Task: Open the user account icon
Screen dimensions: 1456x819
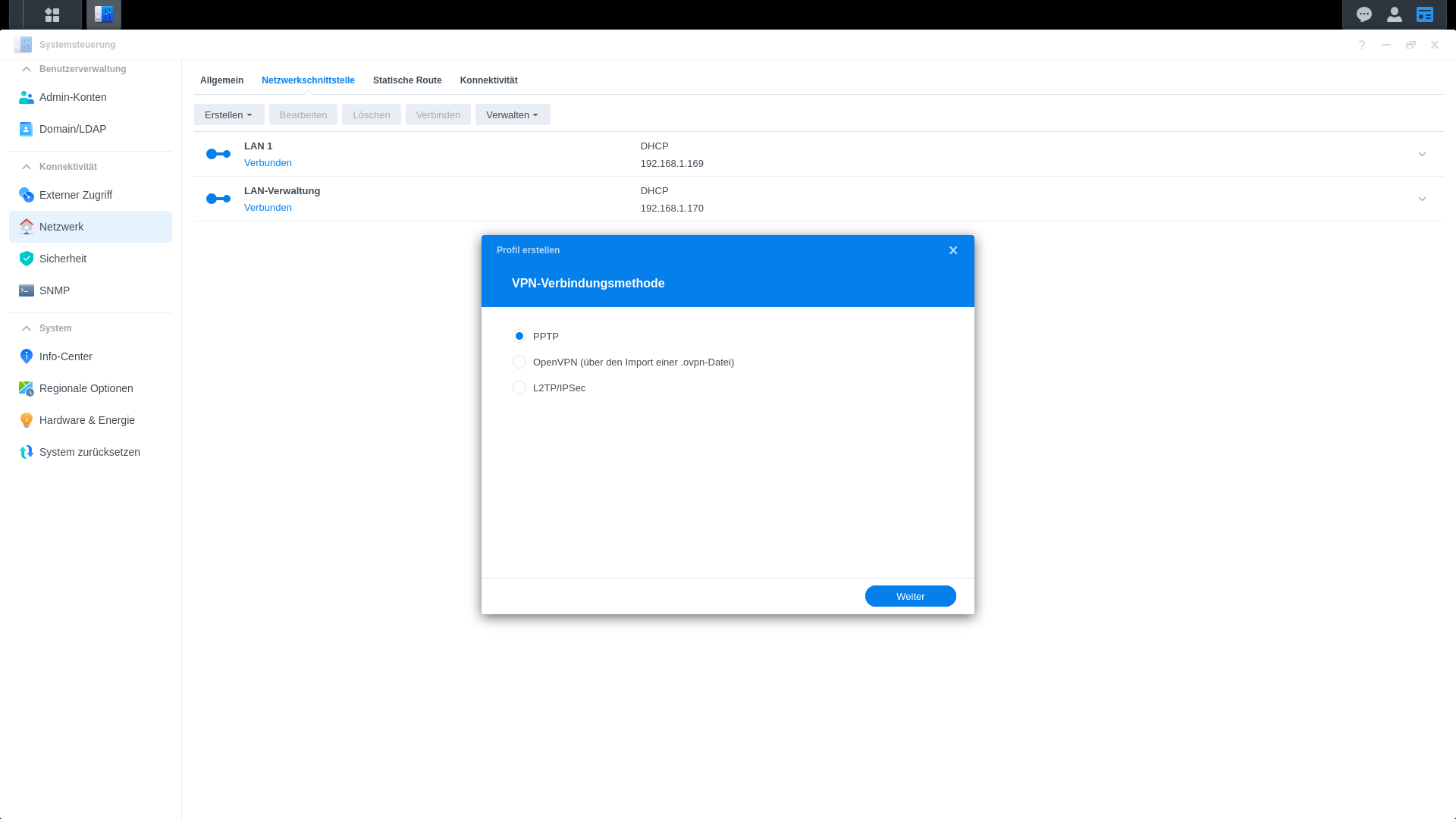Action: click(1394, 14)
